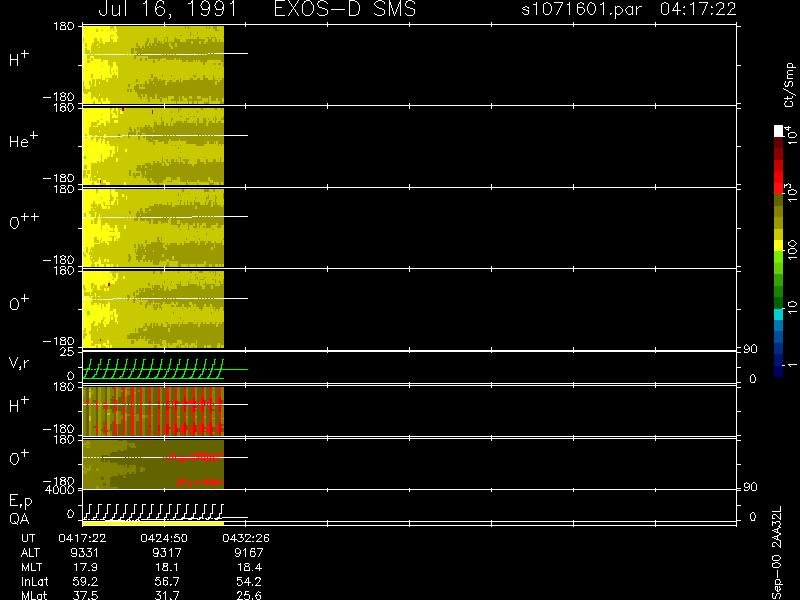Screen dimensions: 800x600
Task: Select the file name "s1071601.par"
Action: click(581, 9)
